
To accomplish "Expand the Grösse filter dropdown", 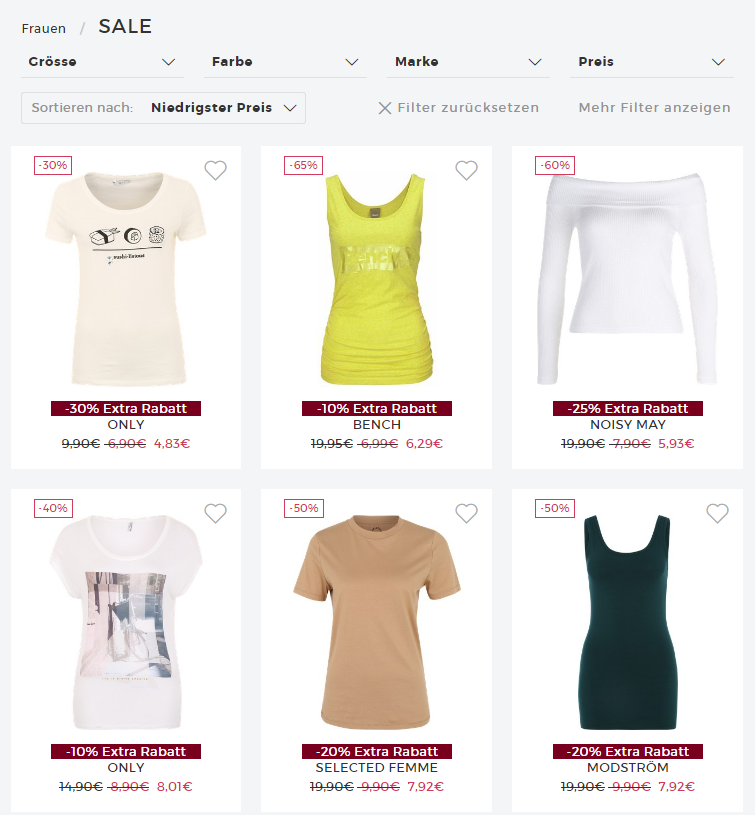I will click(x=102, y=62).
